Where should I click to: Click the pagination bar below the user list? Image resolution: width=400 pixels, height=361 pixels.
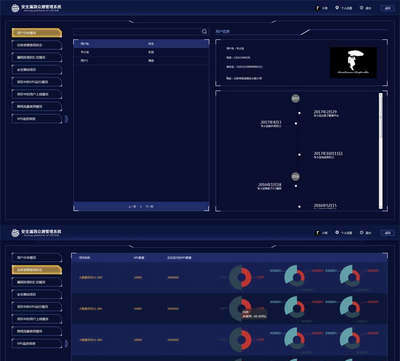coord(141,206)
